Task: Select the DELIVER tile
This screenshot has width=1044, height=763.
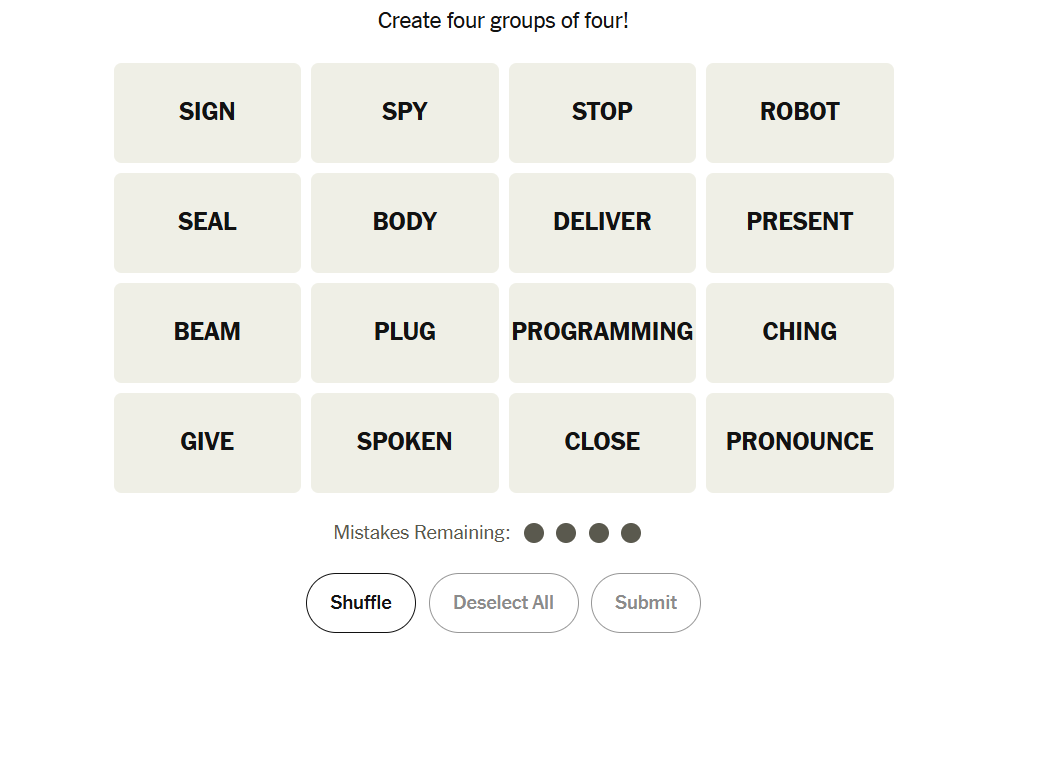Action: coord(602,222)
